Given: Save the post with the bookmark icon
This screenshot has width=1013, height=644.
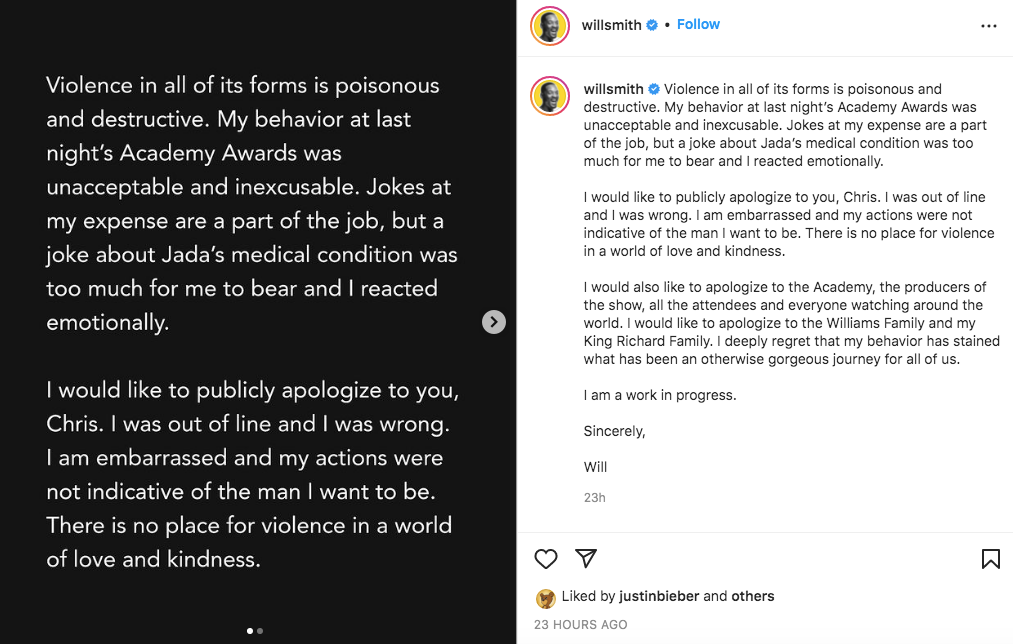Looking at the screenshot, I should (x=990, y=559).
